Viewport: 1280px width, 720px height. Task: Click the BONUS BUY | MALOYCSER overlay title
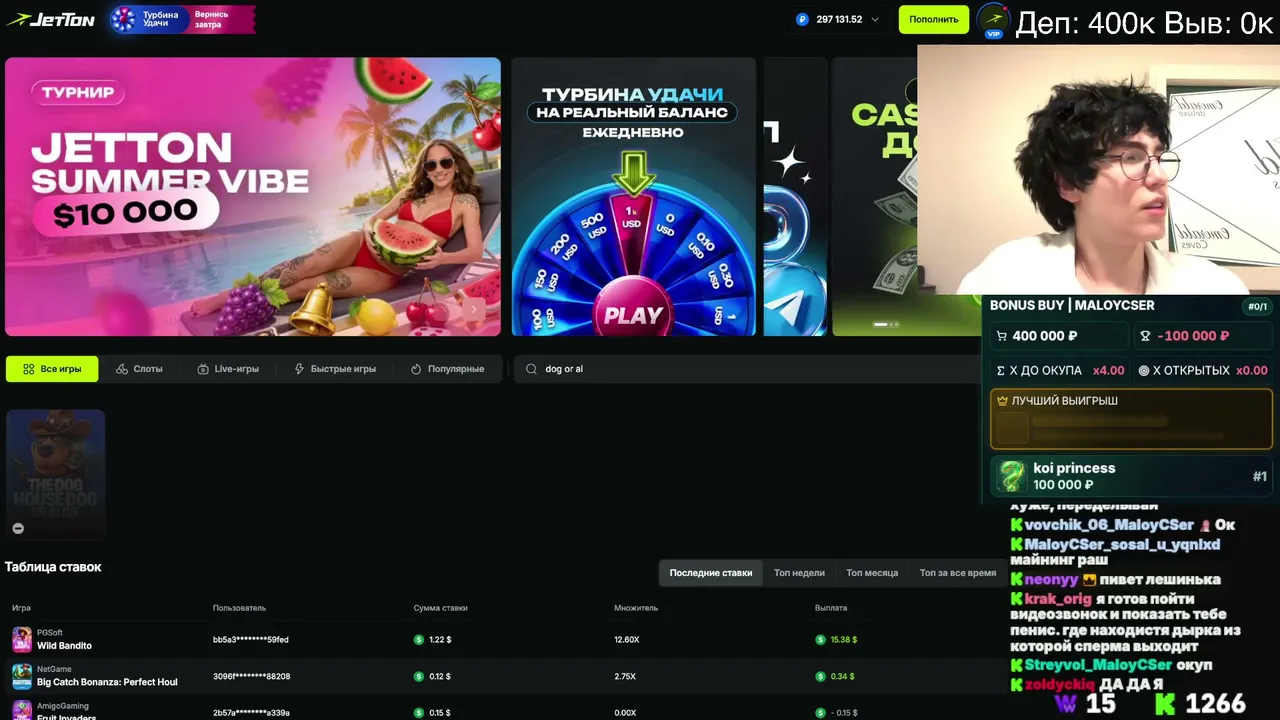1072,305
